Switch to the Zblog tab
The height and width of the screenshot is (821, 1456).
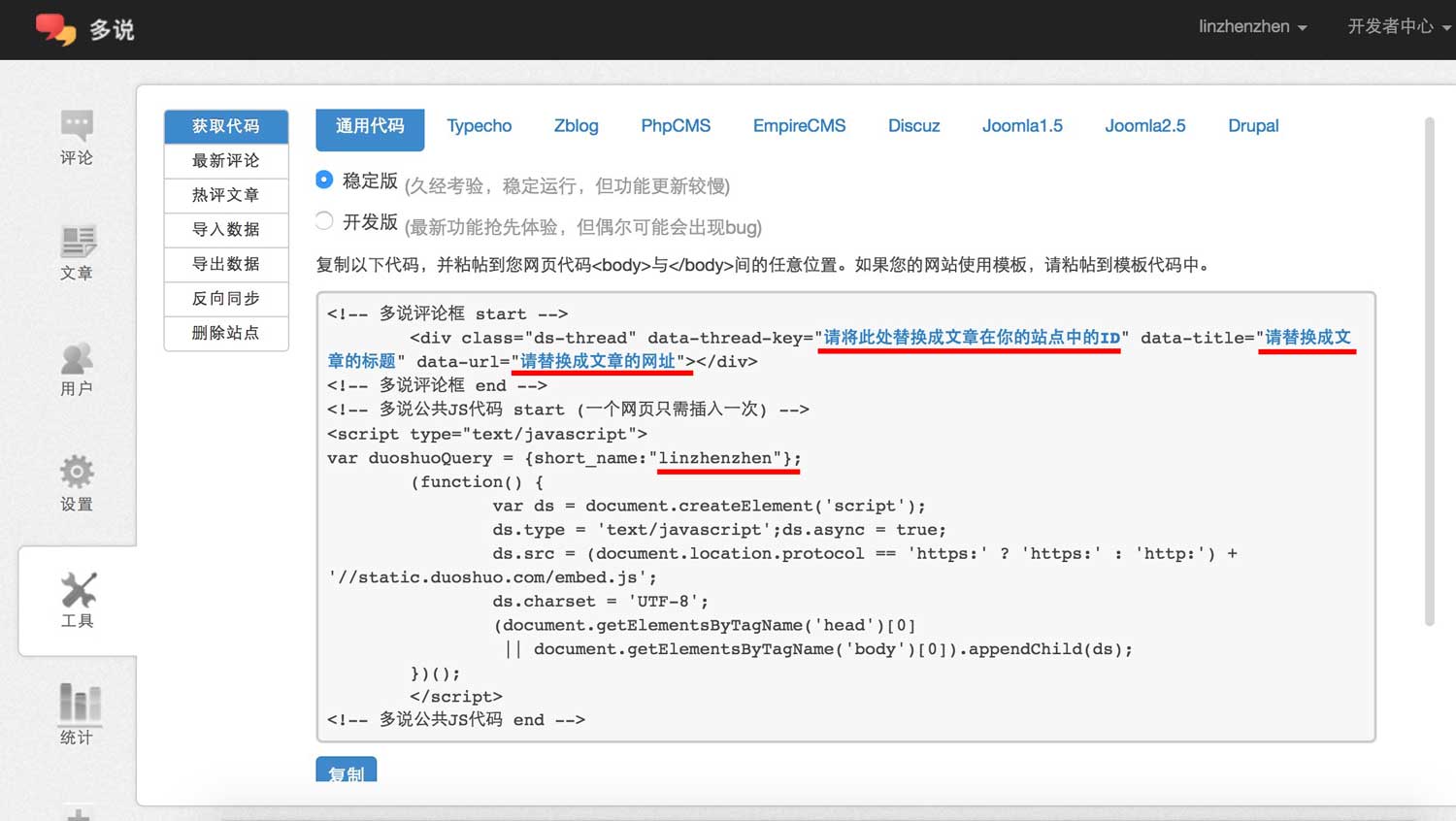(576, 126)
